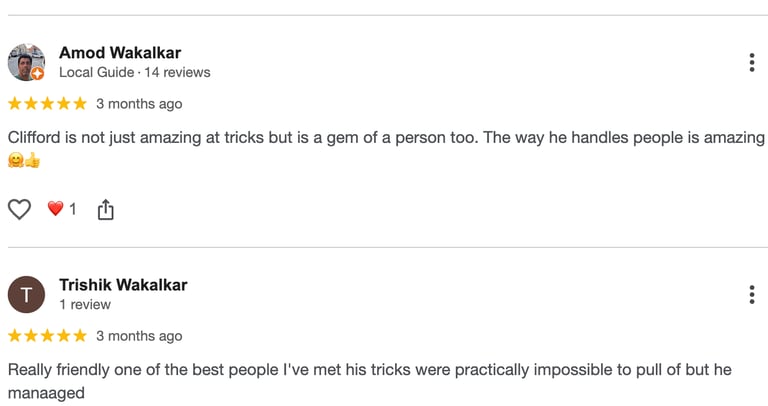Click the five-star rating on Amod's review
This screenshot has width=768, height=406.
pos(47,104)
